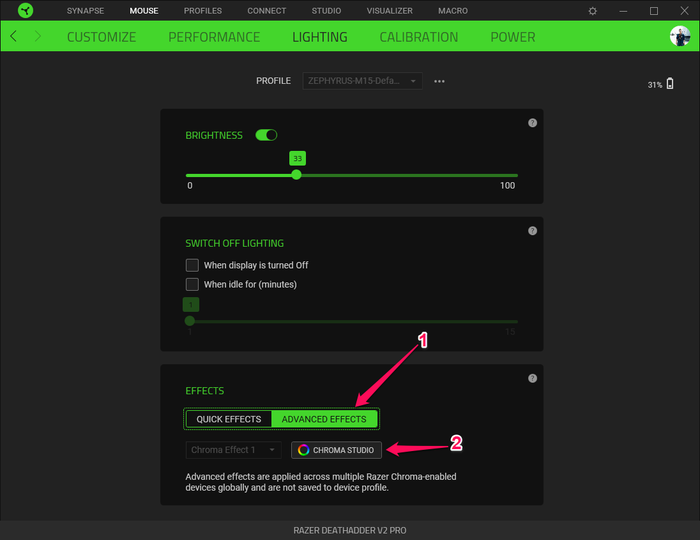Viewport: 700px width, 540px height.
Task: Switch to the VISUALIZER tab
Action: tap(390, 11)
